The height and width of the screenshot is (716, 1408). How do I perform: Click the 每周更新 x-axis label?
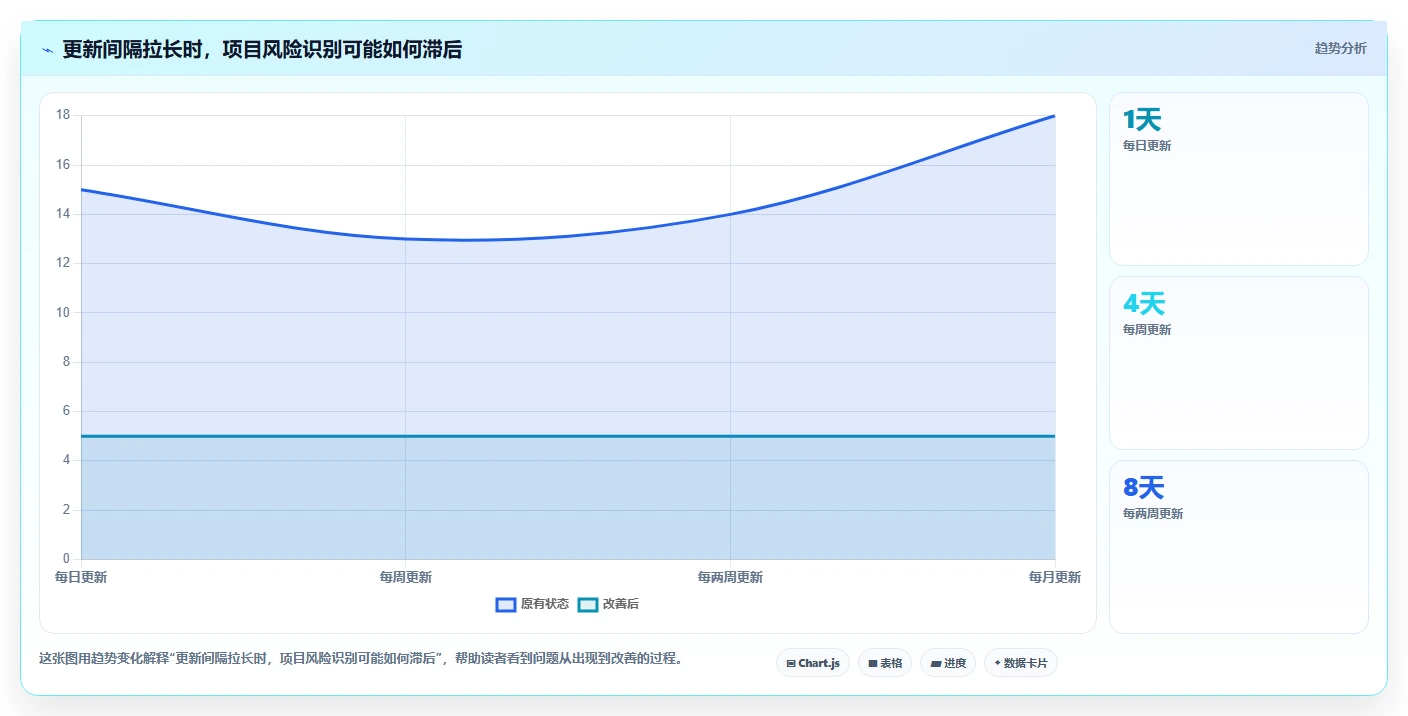point(406,578)
